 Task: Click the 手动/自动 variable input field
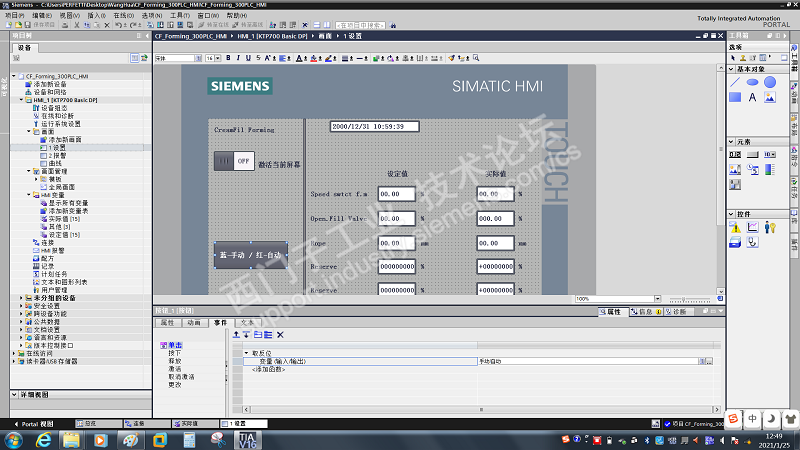click(x=588, y=361)
